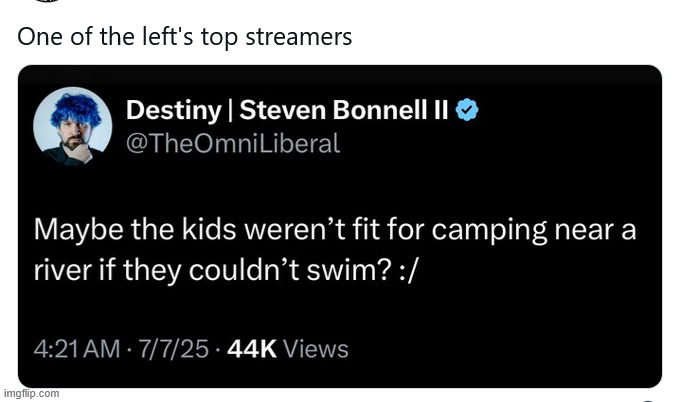Click the 'One of the left's top streamers' caption

[x=185, y=37]
